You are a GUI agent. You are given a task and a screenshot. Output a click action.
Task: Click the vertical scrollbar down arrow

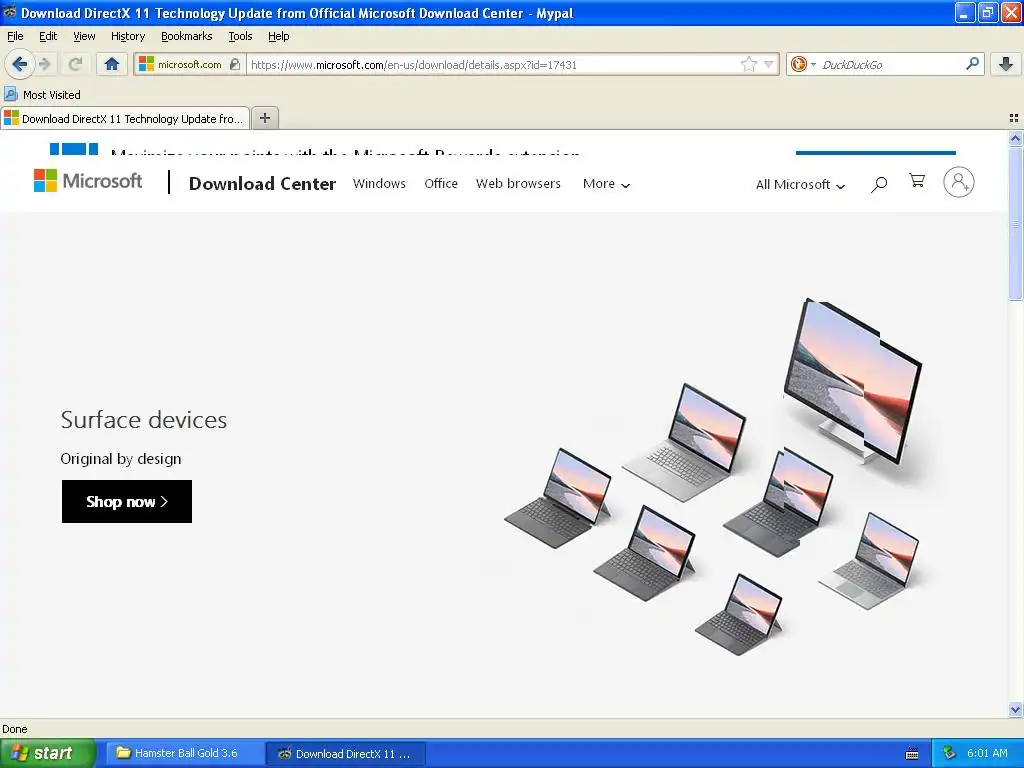tap(1015, 709)
